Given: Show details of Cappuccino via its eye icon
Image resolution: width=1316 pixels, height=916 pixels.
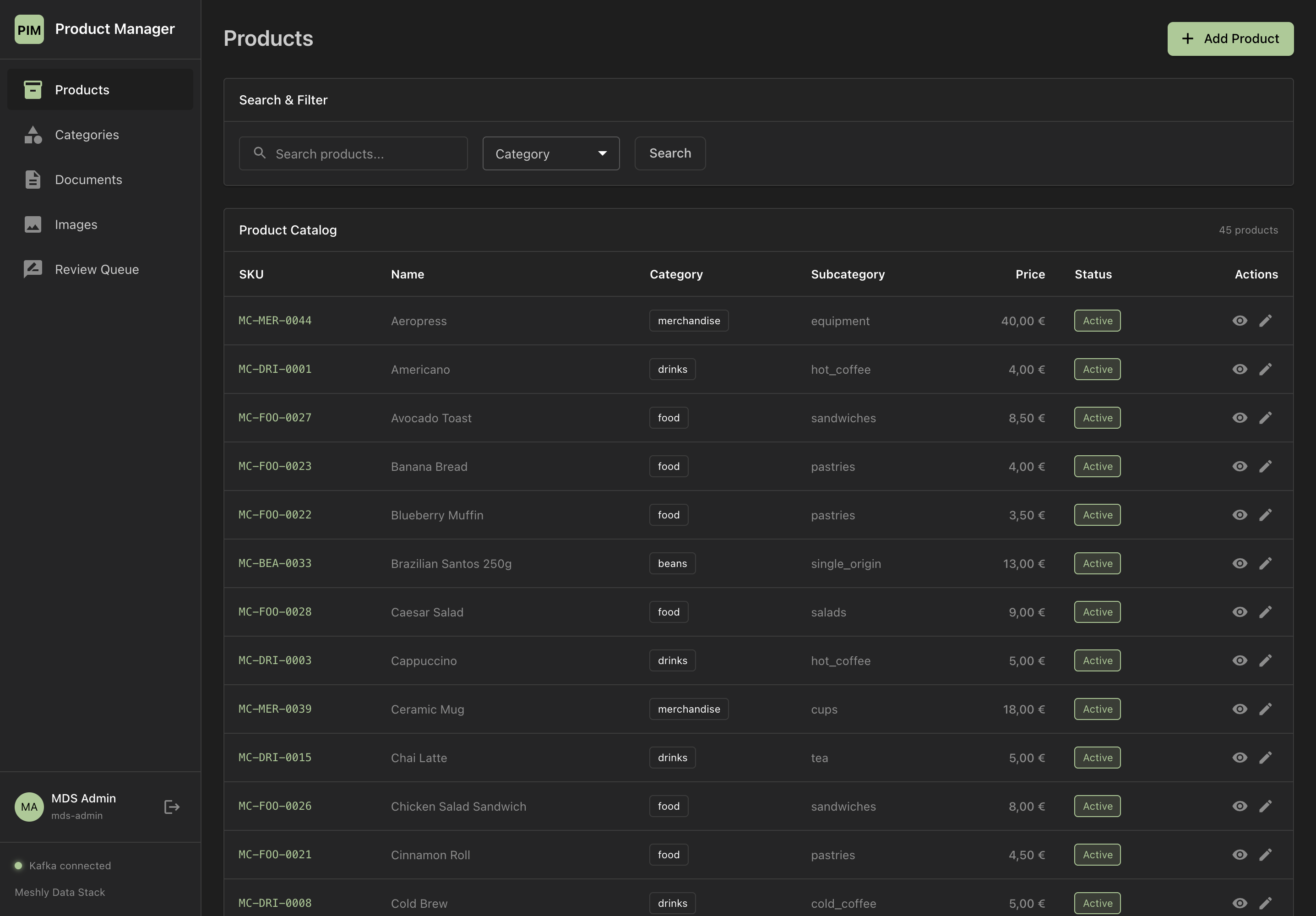Looking at the screenshot, I should point(1240,660).
